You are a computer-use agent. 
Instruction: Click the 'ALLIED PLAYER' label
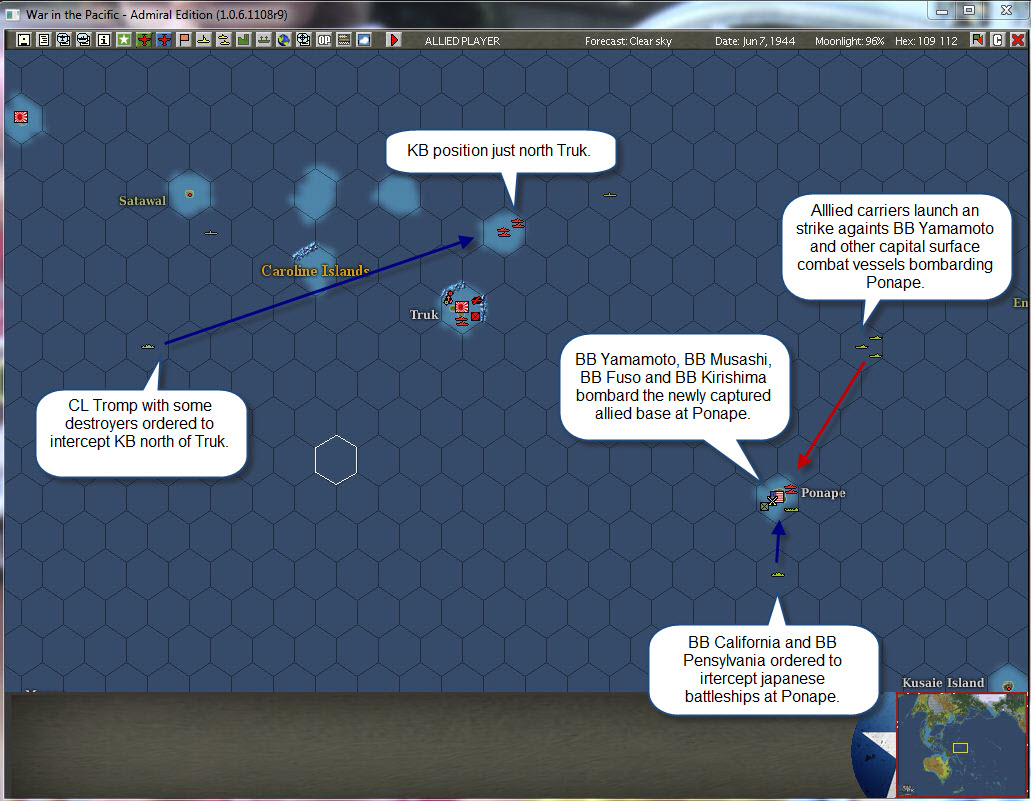pyautogui.click(x=462, y=41)
